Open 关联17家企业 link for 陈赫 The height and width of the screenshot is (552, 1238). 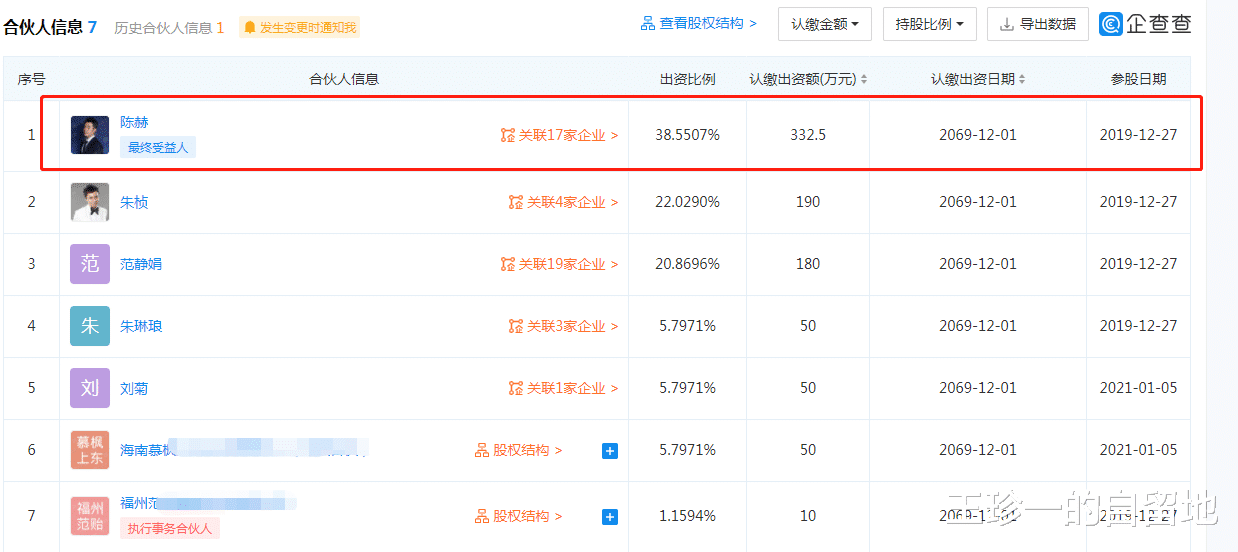point(560,135)
